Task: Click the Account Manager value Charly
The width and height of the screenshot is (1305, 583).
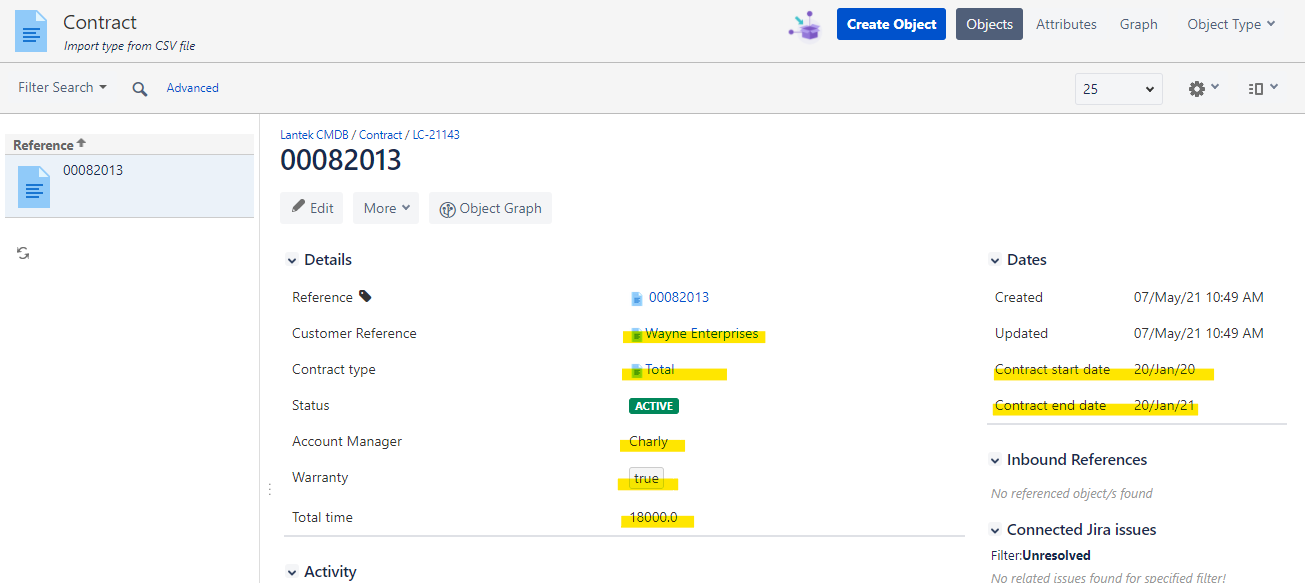Action: [x=648, y=441]
